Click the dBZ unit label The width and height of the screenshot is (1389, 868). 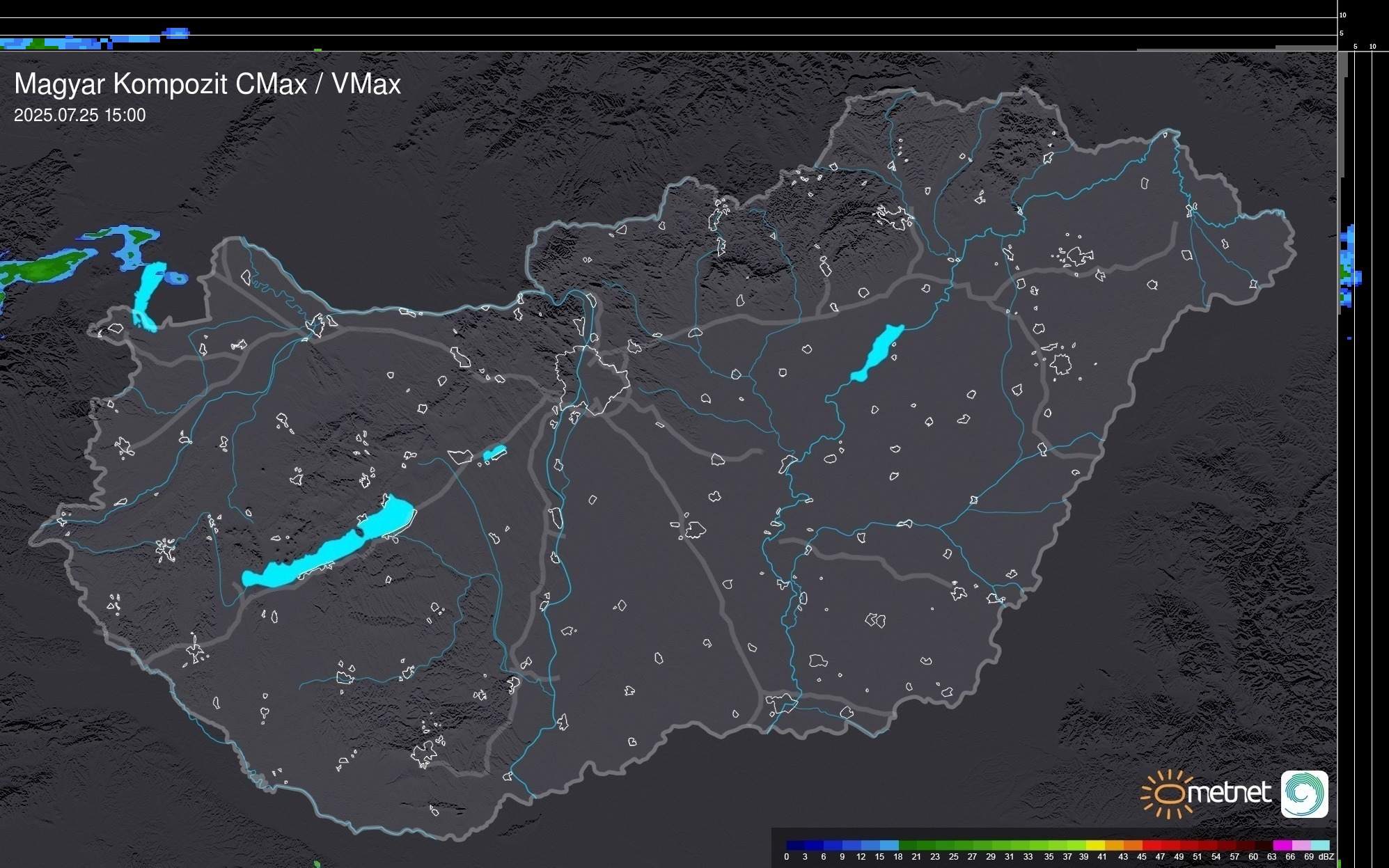1326,857
